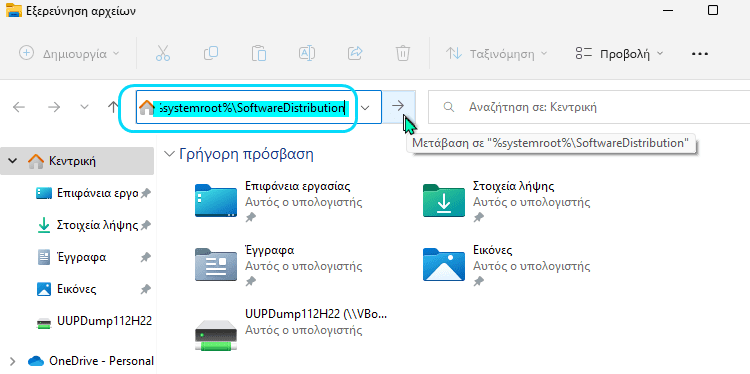Click the Go-to arrow next to address bar
Image resolution: width=750 pixels, height=374 pixels.
tap(398, 107)
